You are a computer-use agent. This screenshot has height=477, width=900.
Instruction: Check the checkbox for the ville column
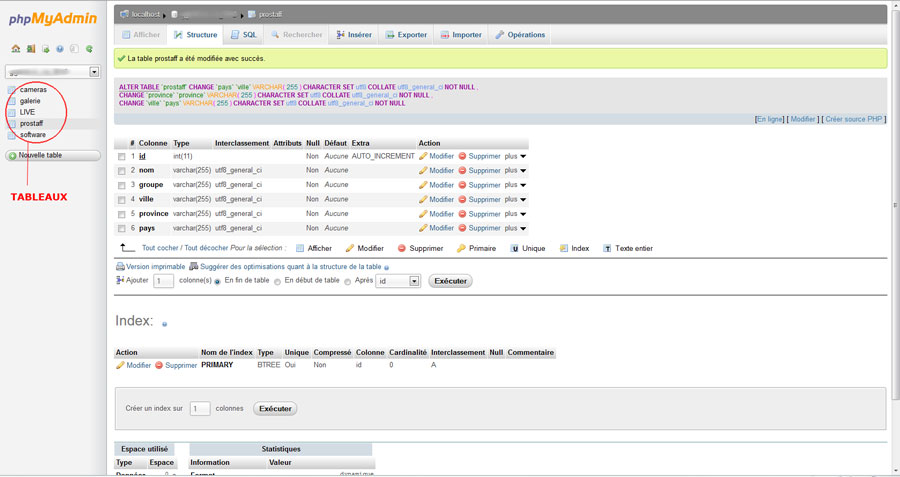pyautogui.click(x=121, y=200)
